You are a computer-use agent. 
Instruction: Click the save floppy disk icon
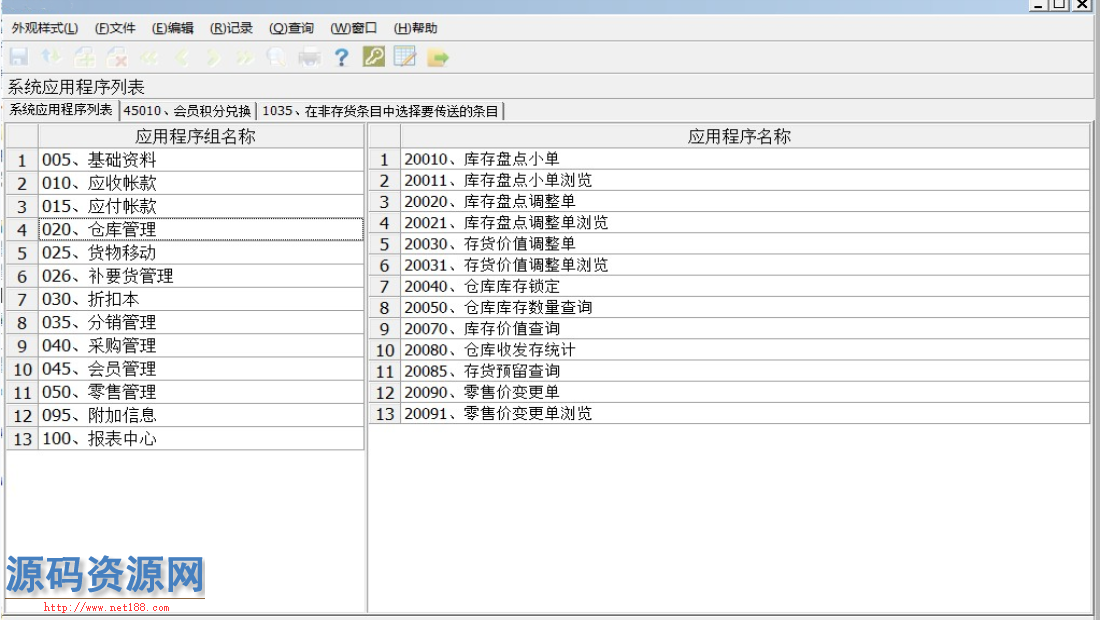pos(19,58)
